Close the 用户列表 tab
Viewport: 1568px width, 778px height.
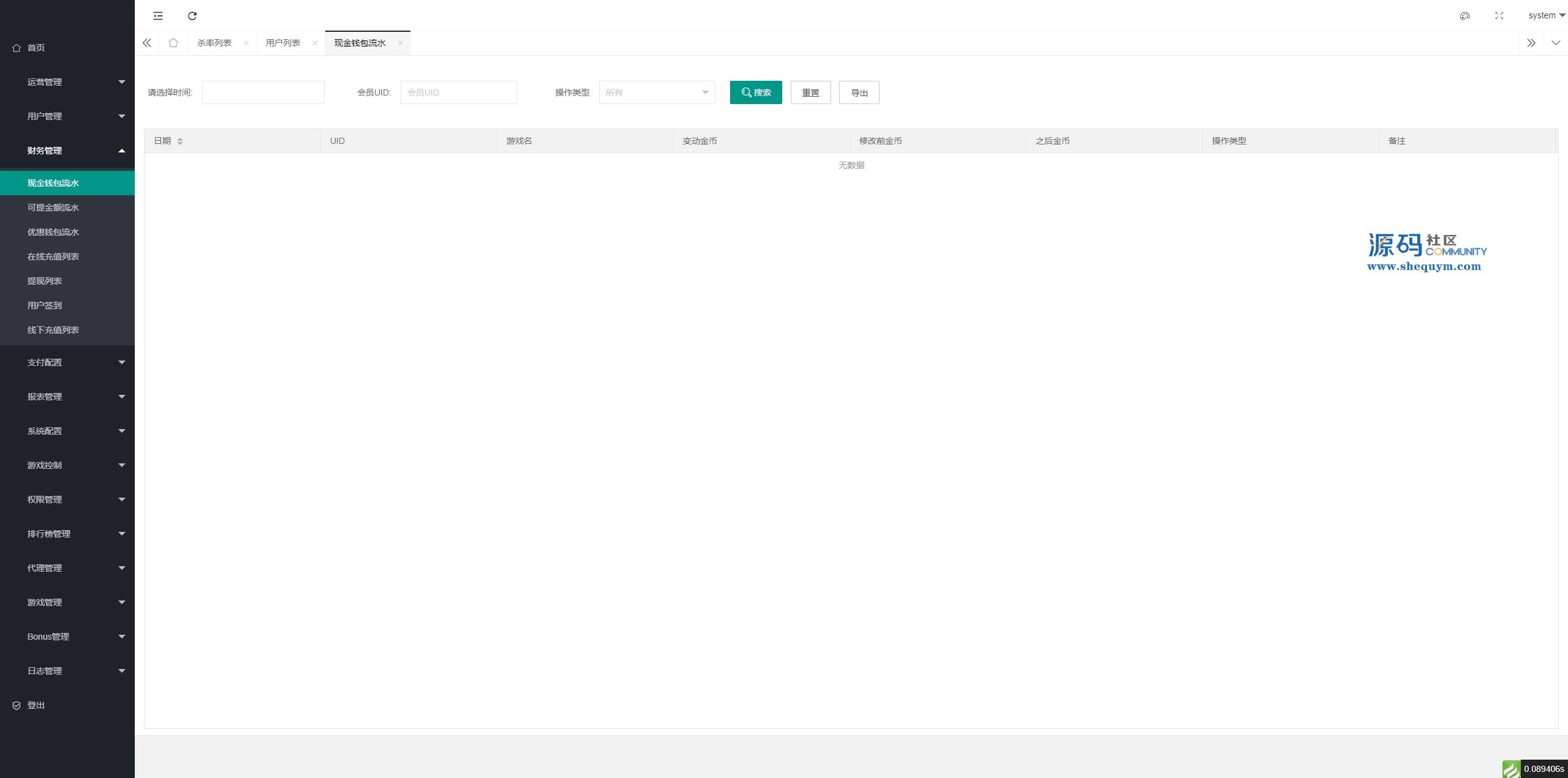pos(315,43)
